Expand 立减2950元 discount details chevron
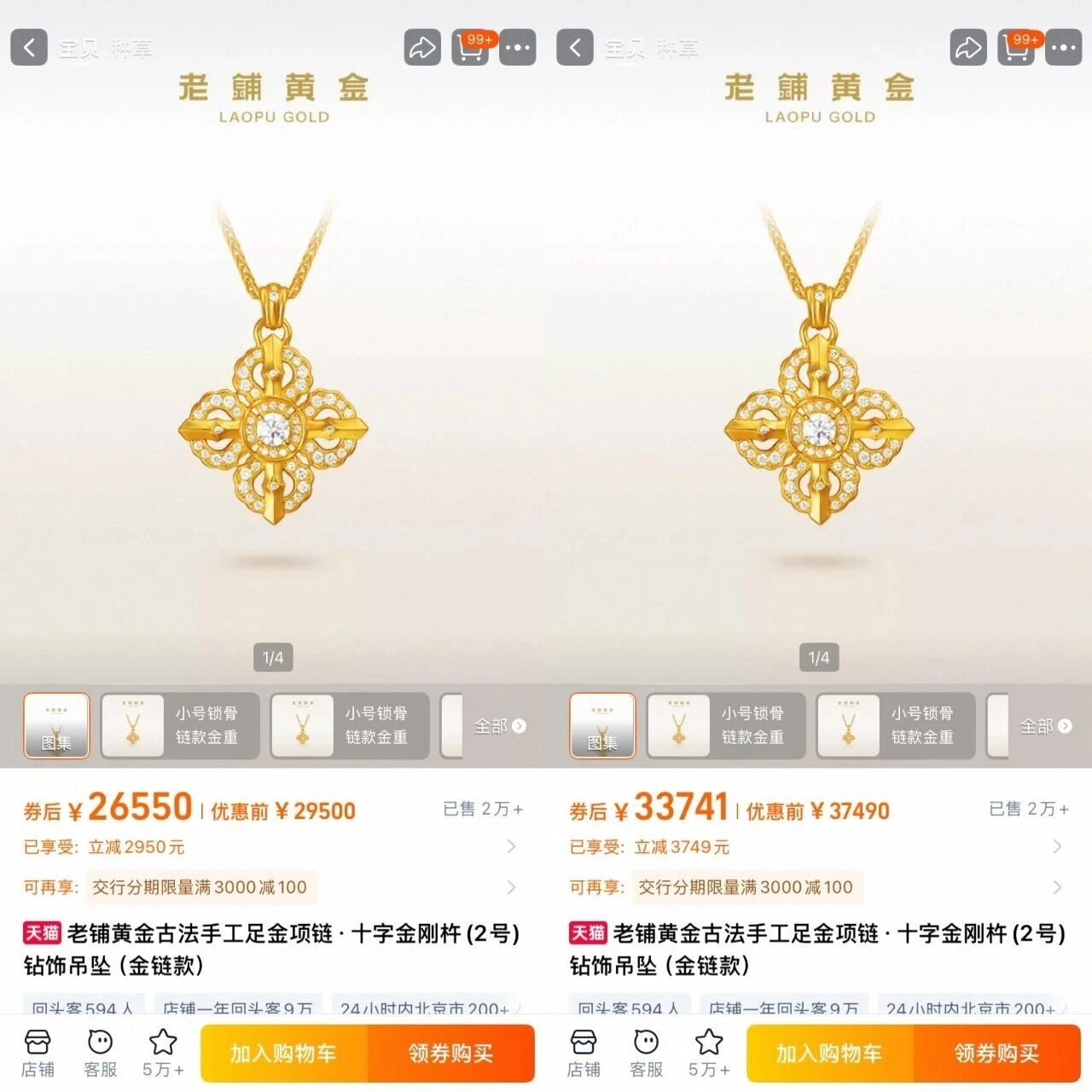1092x1092 pixels. click(511, 846)
